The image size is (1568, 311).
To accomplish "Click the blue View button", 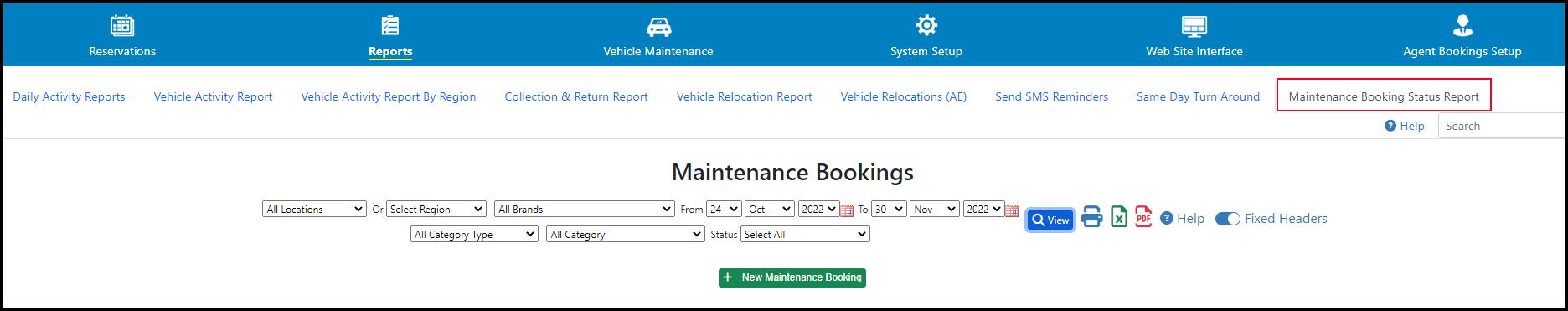I will (1050, 220).
